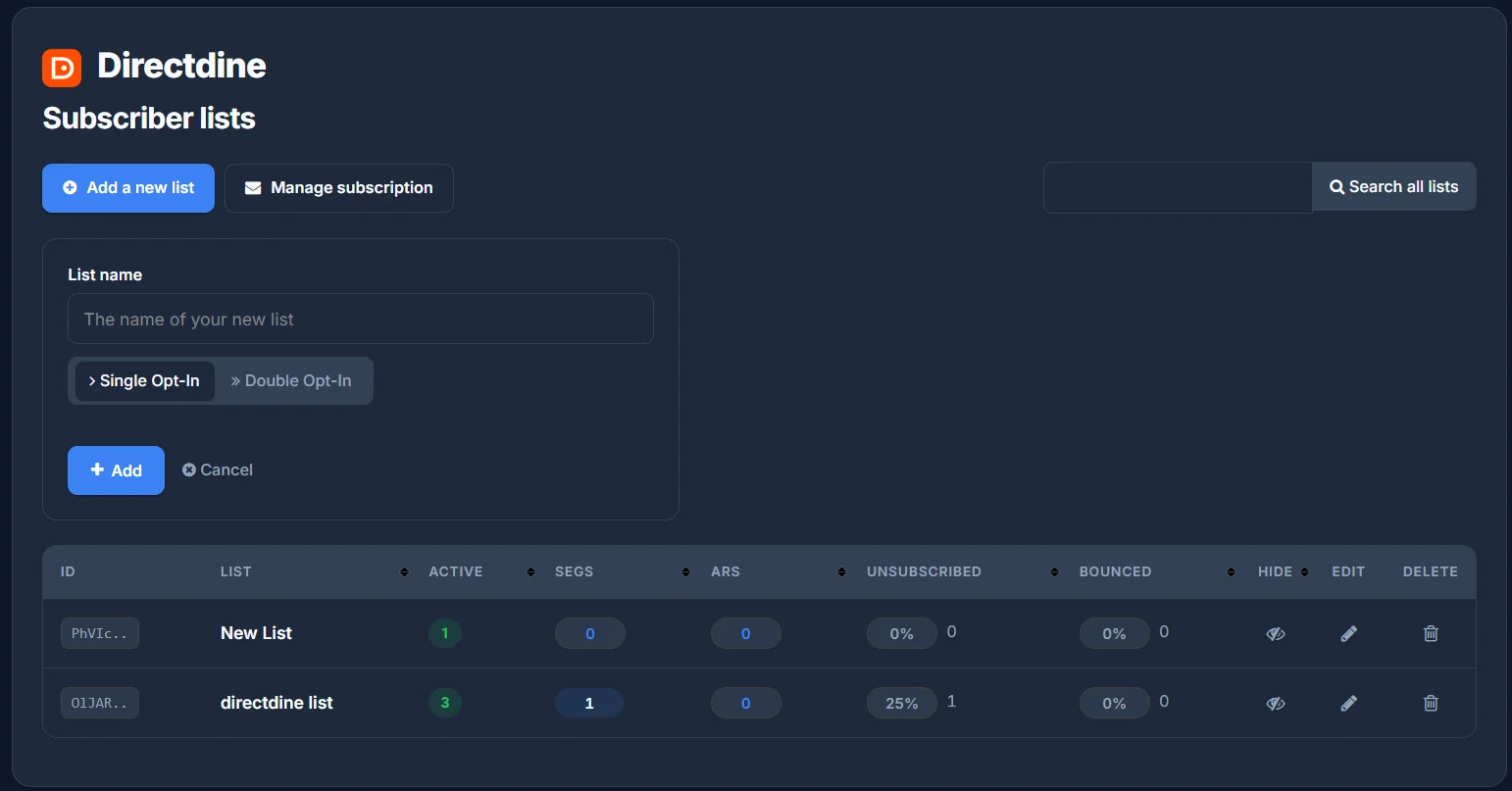
Task: Click ARS count 0 for New List
Action: coord(746,633)
